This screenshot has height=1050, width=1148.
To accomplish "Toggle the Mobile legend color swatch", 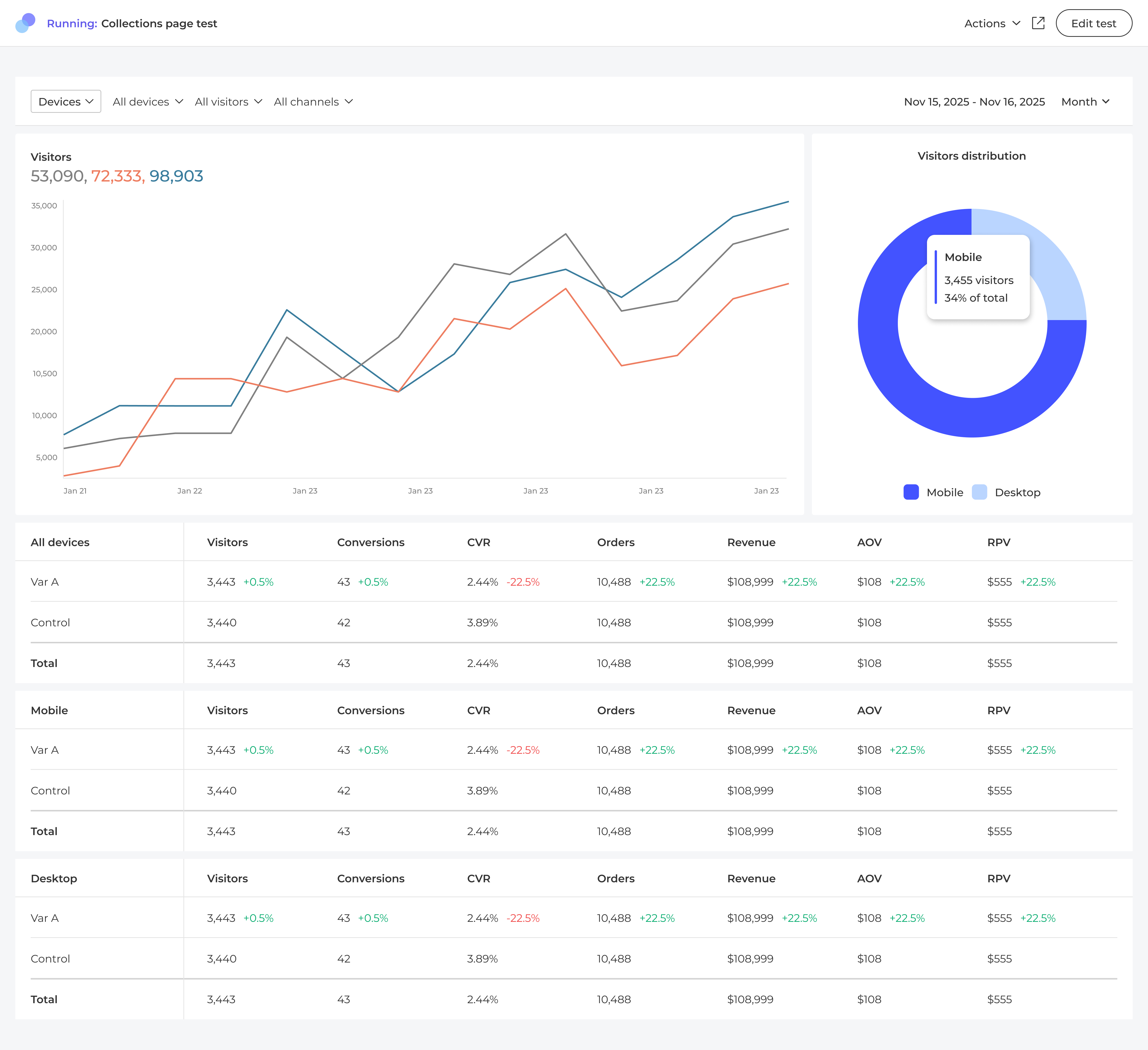I will pos(911,492).
